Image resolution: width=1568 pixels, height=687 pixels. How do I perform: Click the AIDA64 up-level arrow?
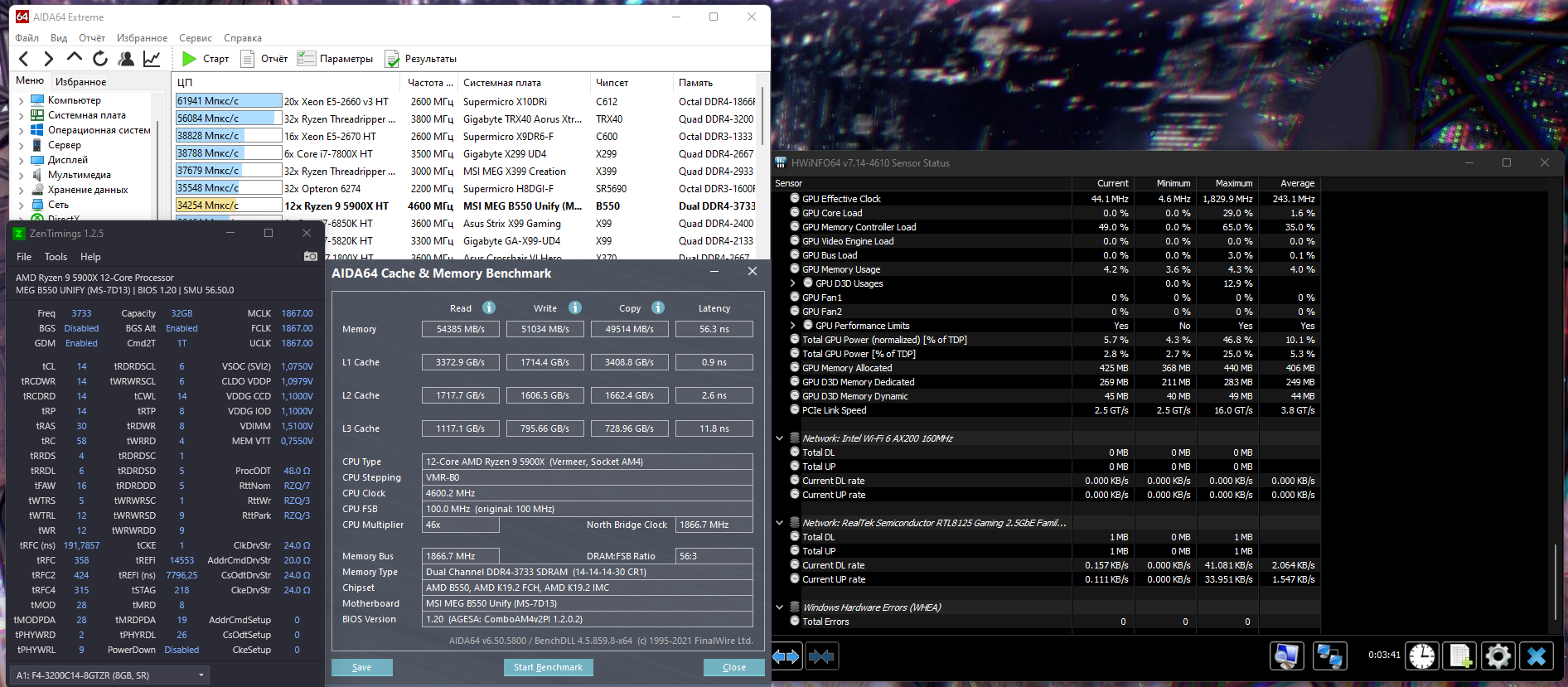coord(75,58)
